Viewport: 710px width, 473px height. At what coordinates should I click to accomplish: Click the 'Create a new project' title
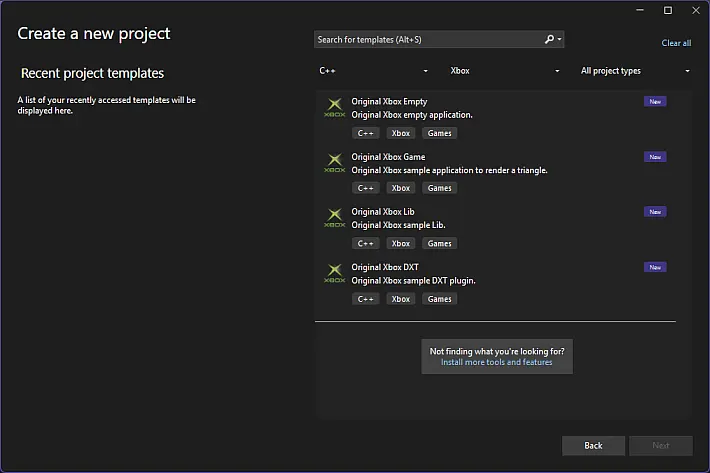[x=94, y=33]
